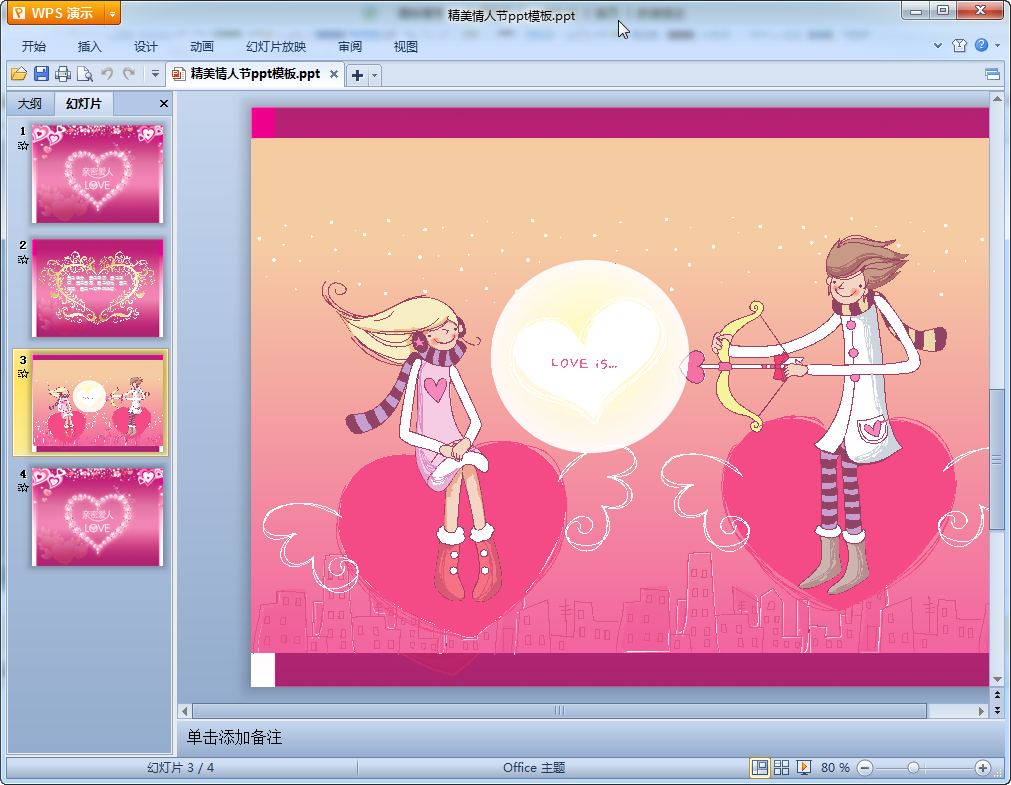
Task: Save the presentation with the floppy disk icon
Action: tap(41, 74)
